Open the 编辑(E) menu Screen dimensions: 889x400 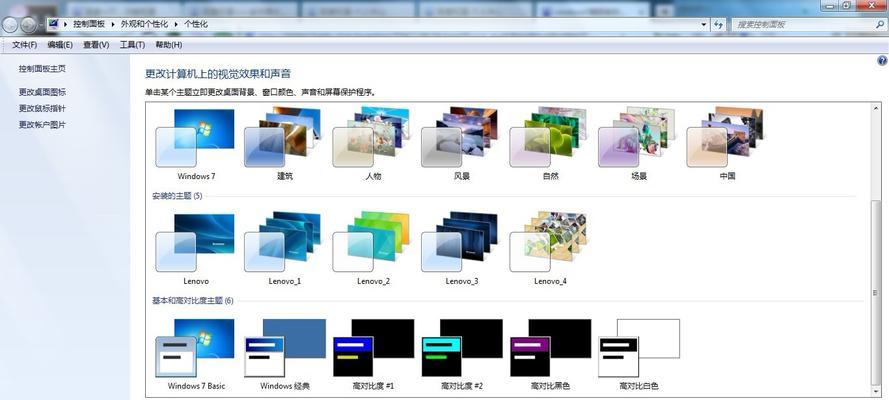coord(60,45)
